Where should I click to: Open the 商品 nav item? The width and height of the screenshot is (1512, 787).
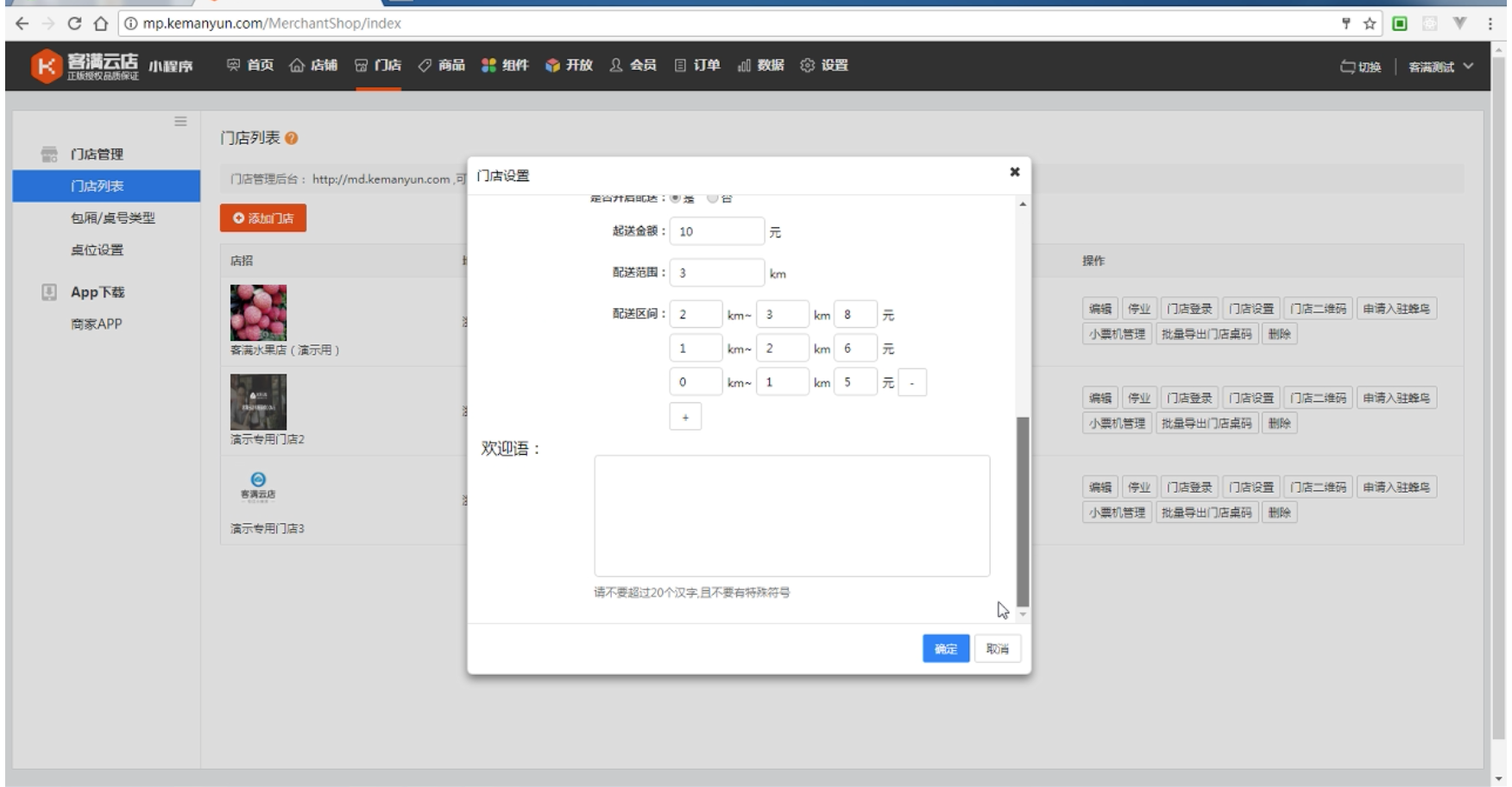(442, 66)
